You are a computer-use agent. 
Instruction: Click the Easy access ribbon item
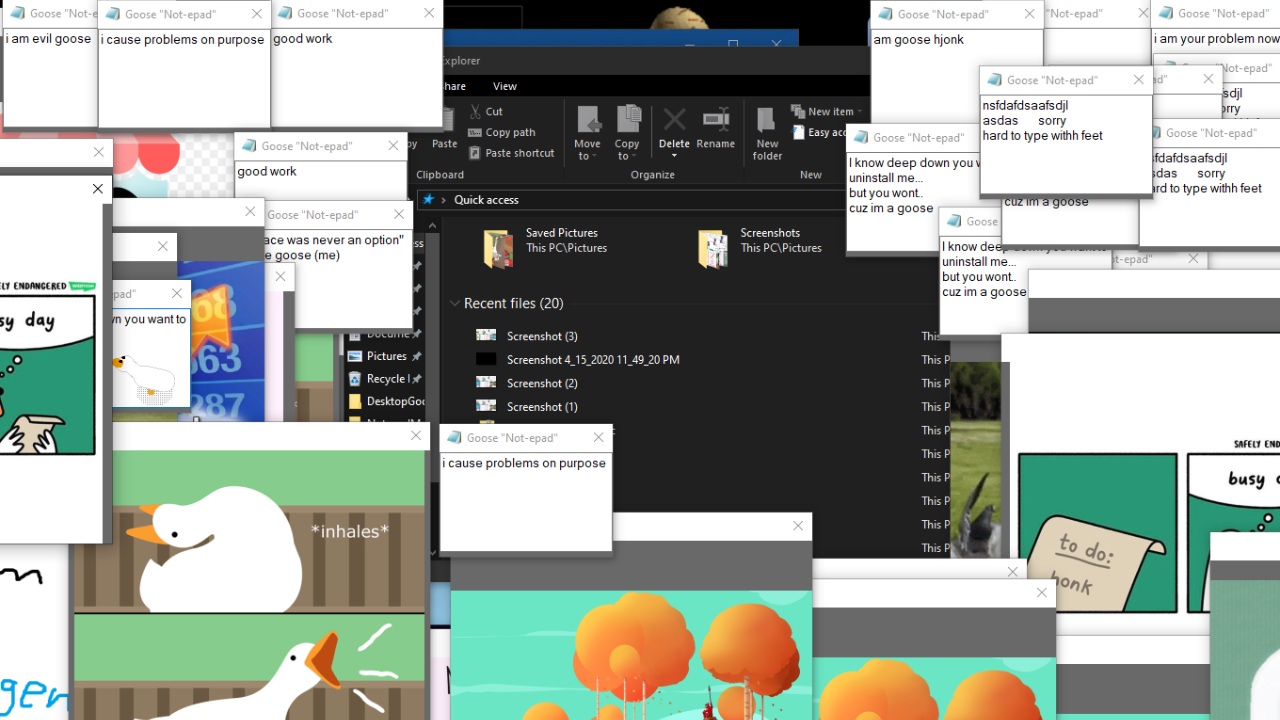click(x=818, y=132)
